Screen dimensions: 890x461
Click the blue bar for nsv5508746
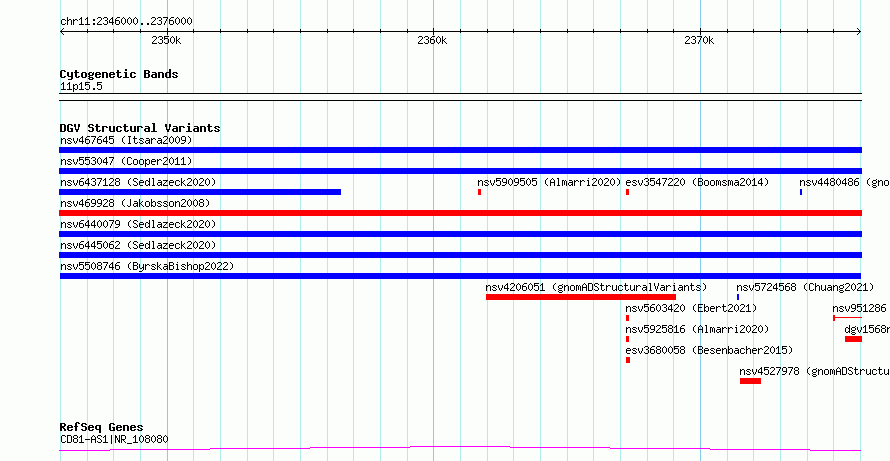(x=460, y=276)
